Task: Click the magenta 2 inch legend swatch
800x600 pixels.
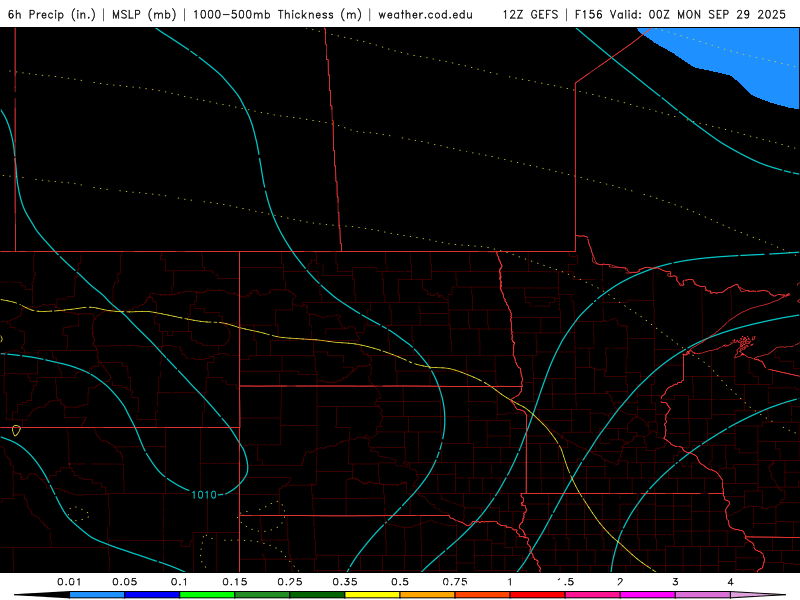Action: 648,595
